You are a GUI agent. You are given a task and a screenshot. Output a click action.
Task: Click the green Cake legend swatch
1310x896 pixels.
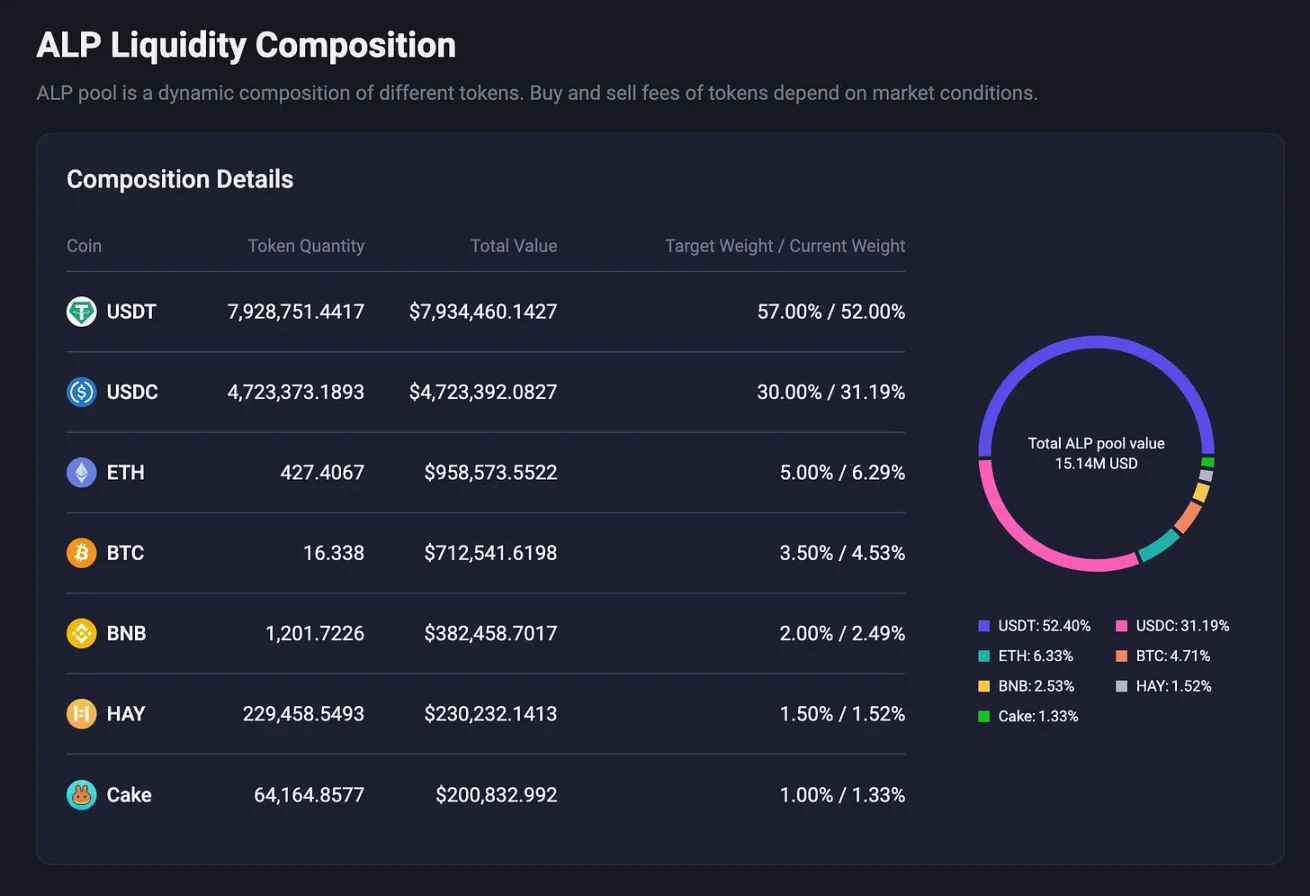pos(984,716)
